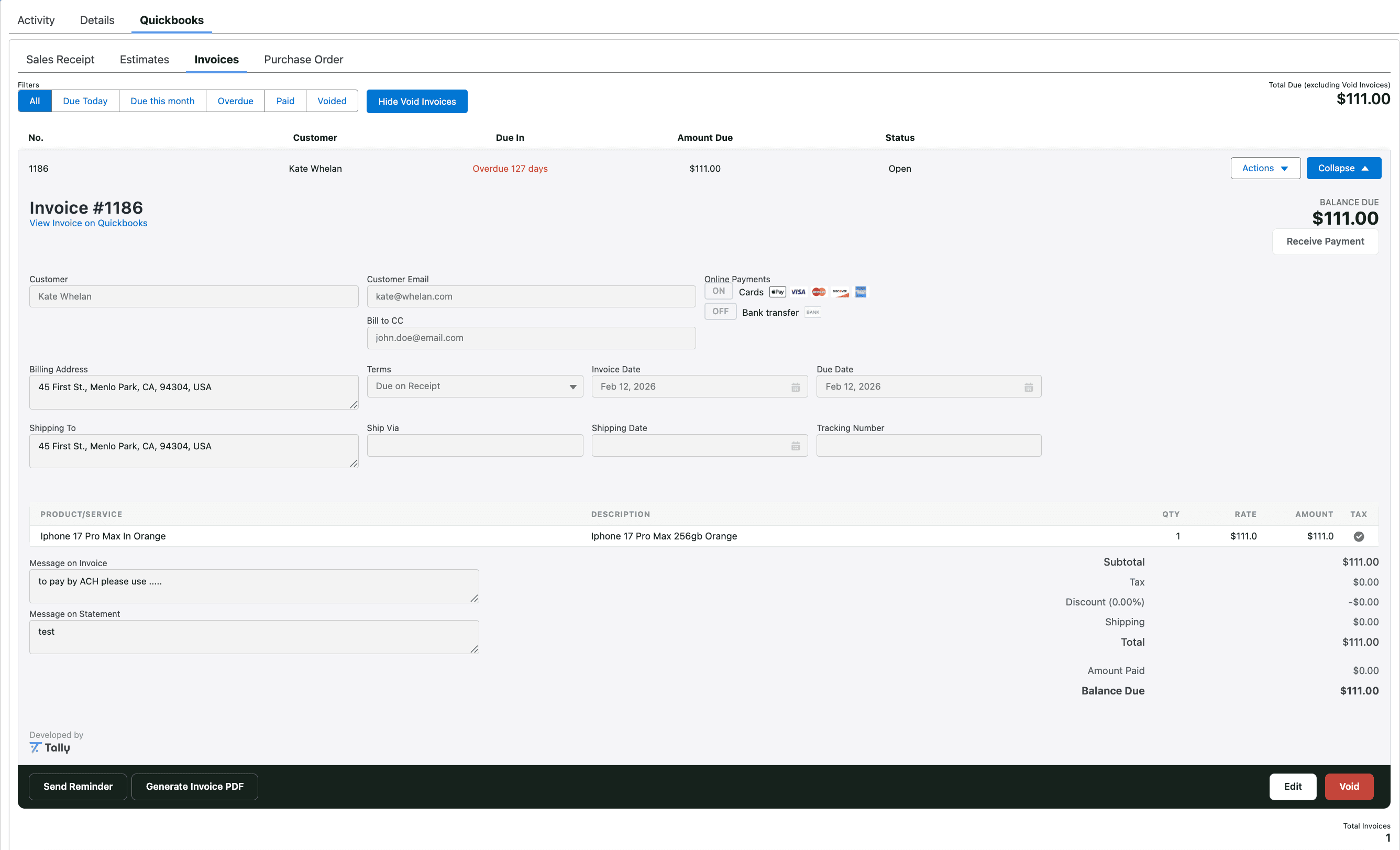
Task: Click the Shipping To text area
Action: tap(194, 451)
